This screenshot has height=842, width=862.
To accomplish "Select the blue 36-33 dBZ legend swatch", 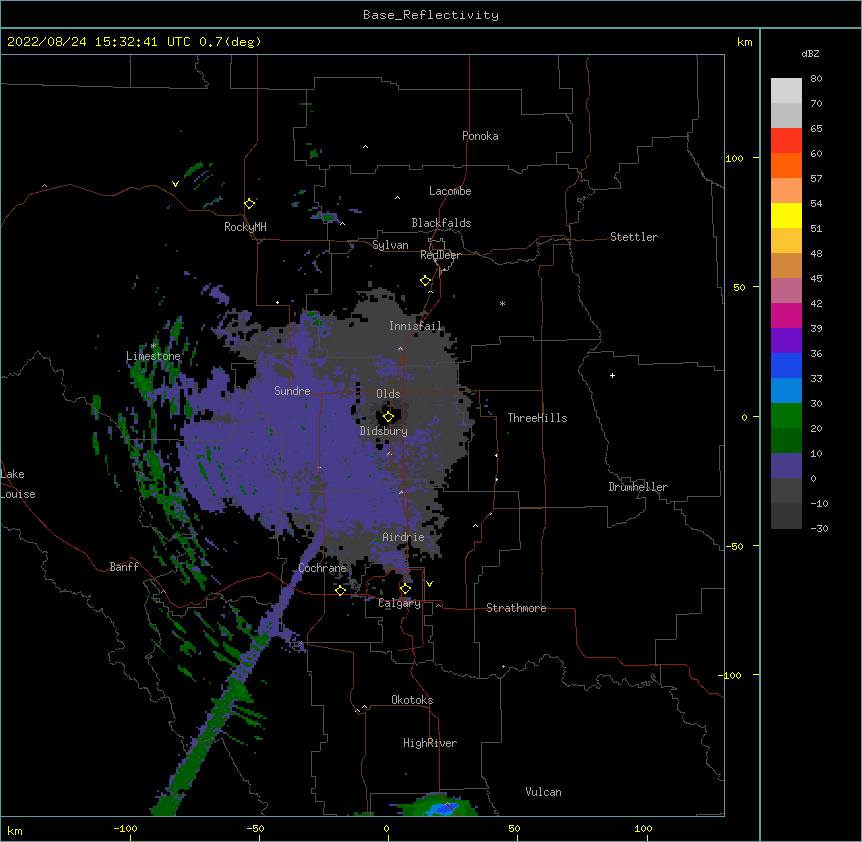I will (x=786, y=365).
